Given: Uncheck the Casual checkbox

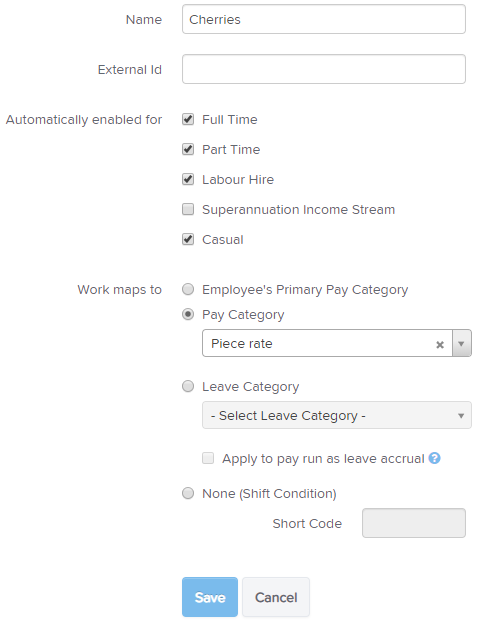Looking at the screenshot, I should tap(188, 239).
